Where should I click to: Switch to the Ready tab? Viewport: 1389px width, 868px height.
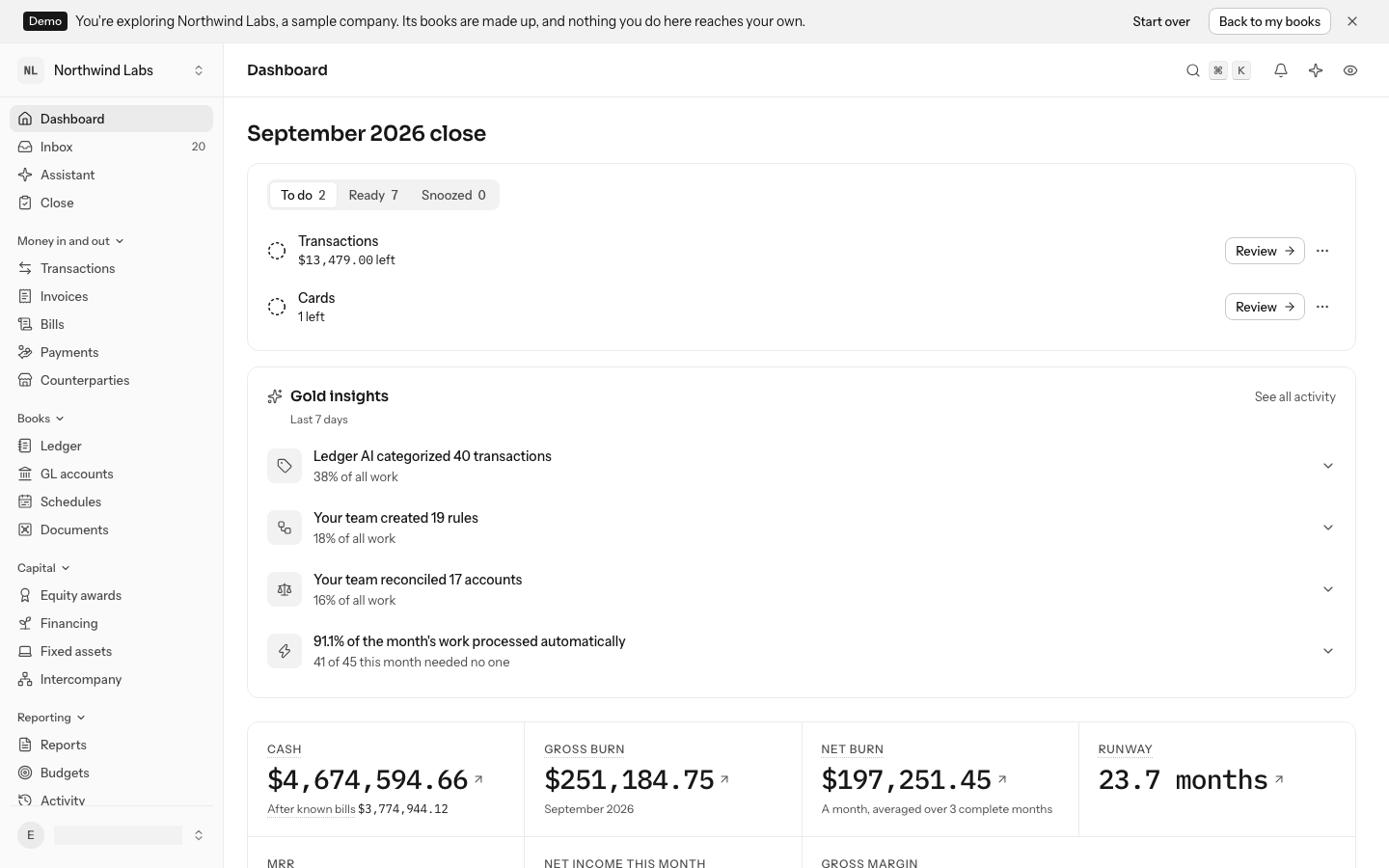pyautogui.click(x=373, y=195)
